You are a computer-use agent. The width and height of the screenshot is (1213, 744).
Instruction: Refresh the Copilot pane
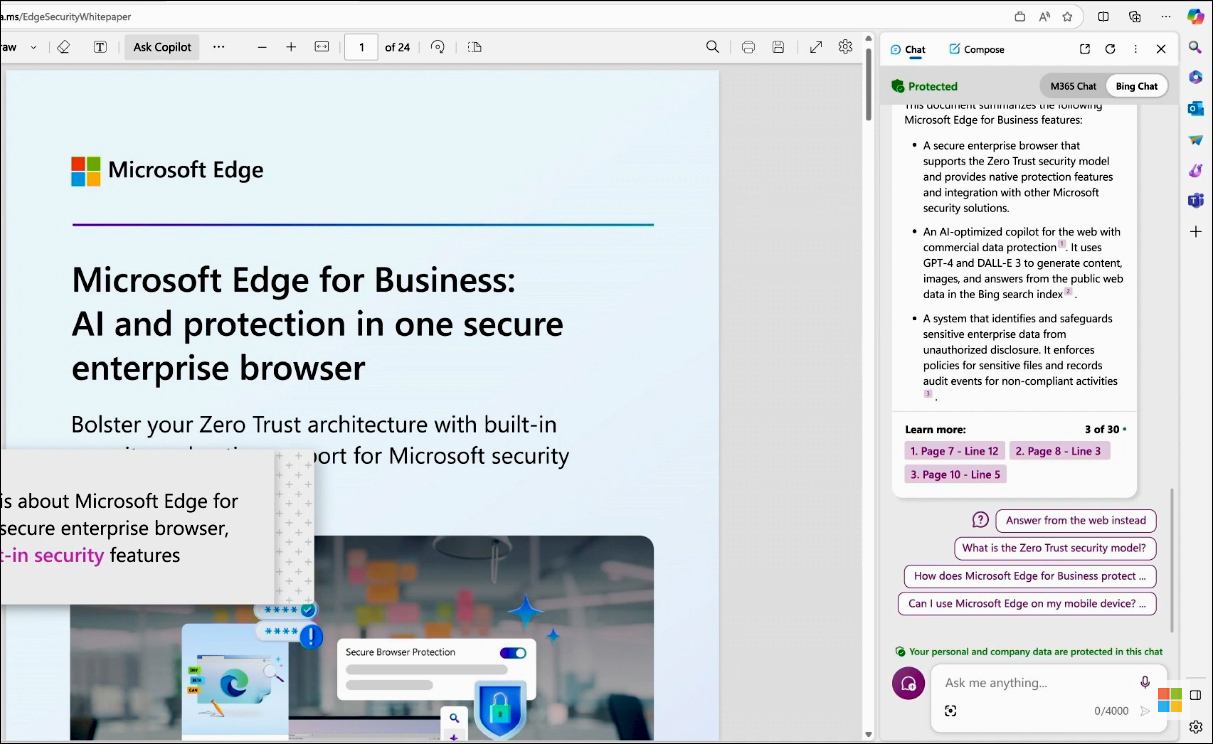(x=1110, y=49)
